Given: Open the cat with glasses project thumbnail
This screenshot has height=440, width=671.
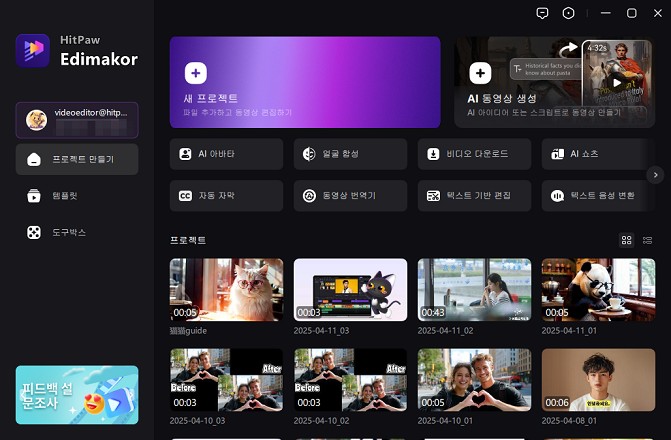Looking at the screenshot, I should [x=226, y=290].
